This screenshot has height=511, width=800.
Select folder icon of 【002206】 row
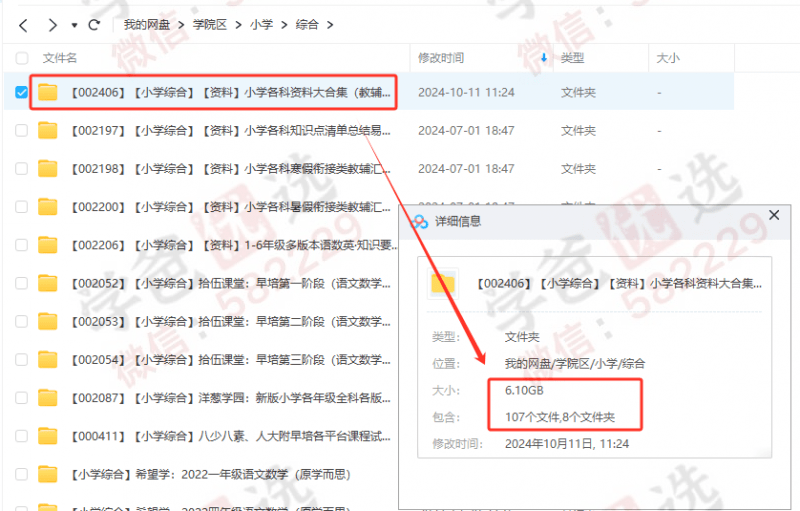click(47, 245)
